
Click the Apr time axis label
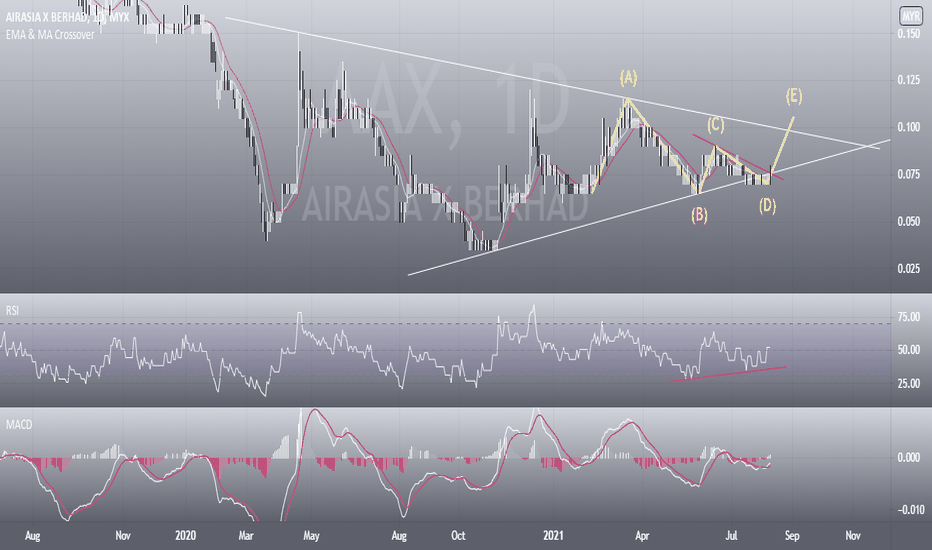[642, 536]
